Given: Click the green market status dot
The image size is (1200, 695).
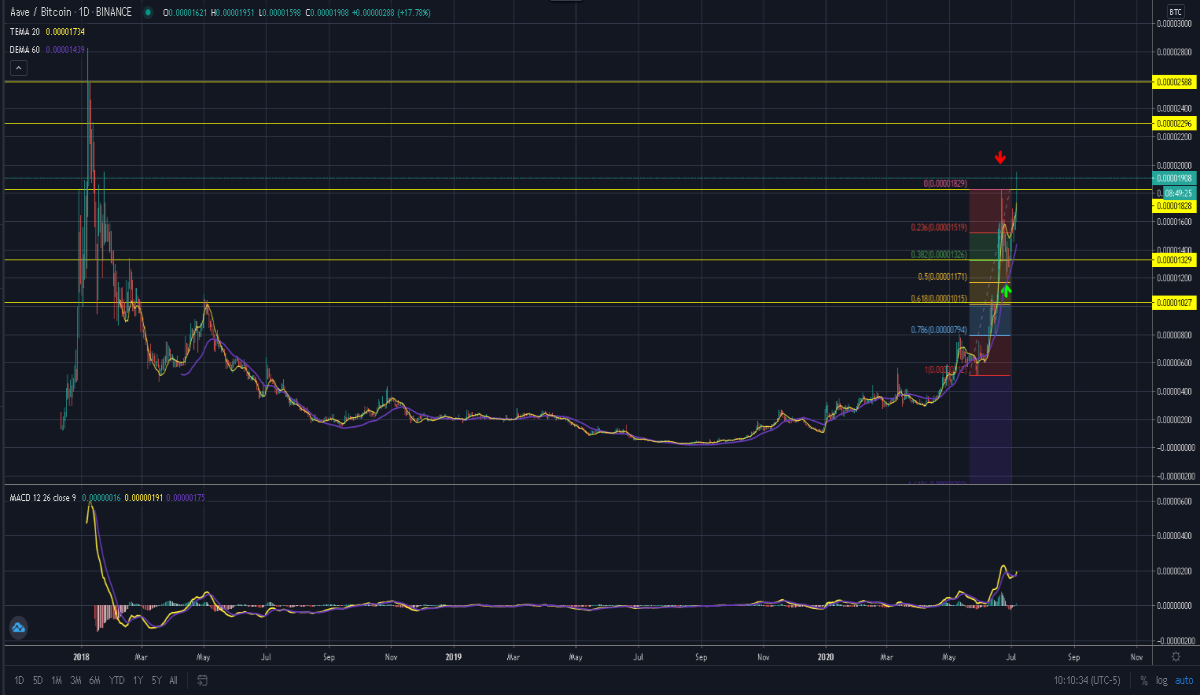Looking at the screenshot, I should pyautogui.click(x=148, y=15).
